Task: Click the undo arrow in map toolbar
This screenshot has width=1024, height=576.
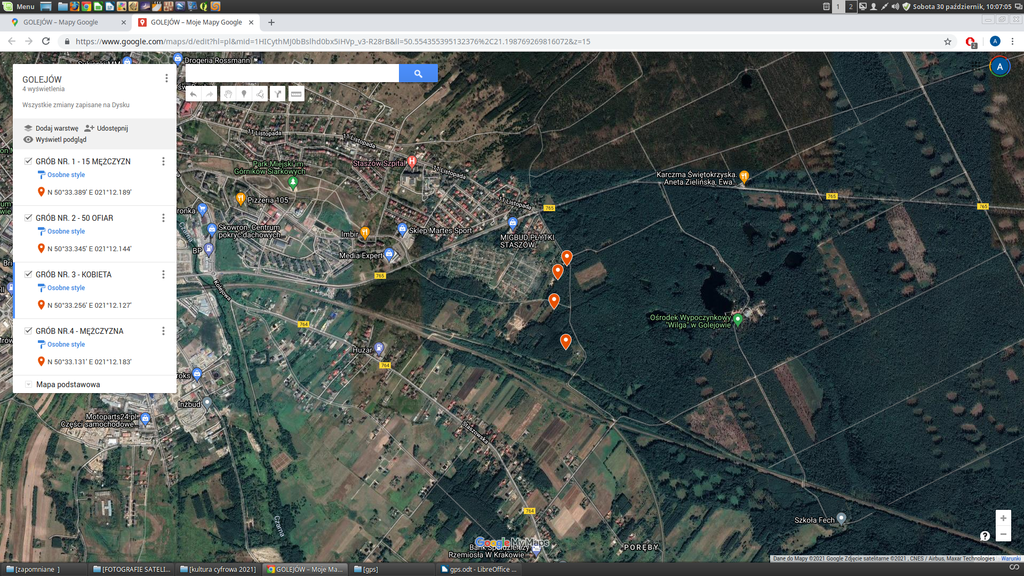Action: [193, 94]
